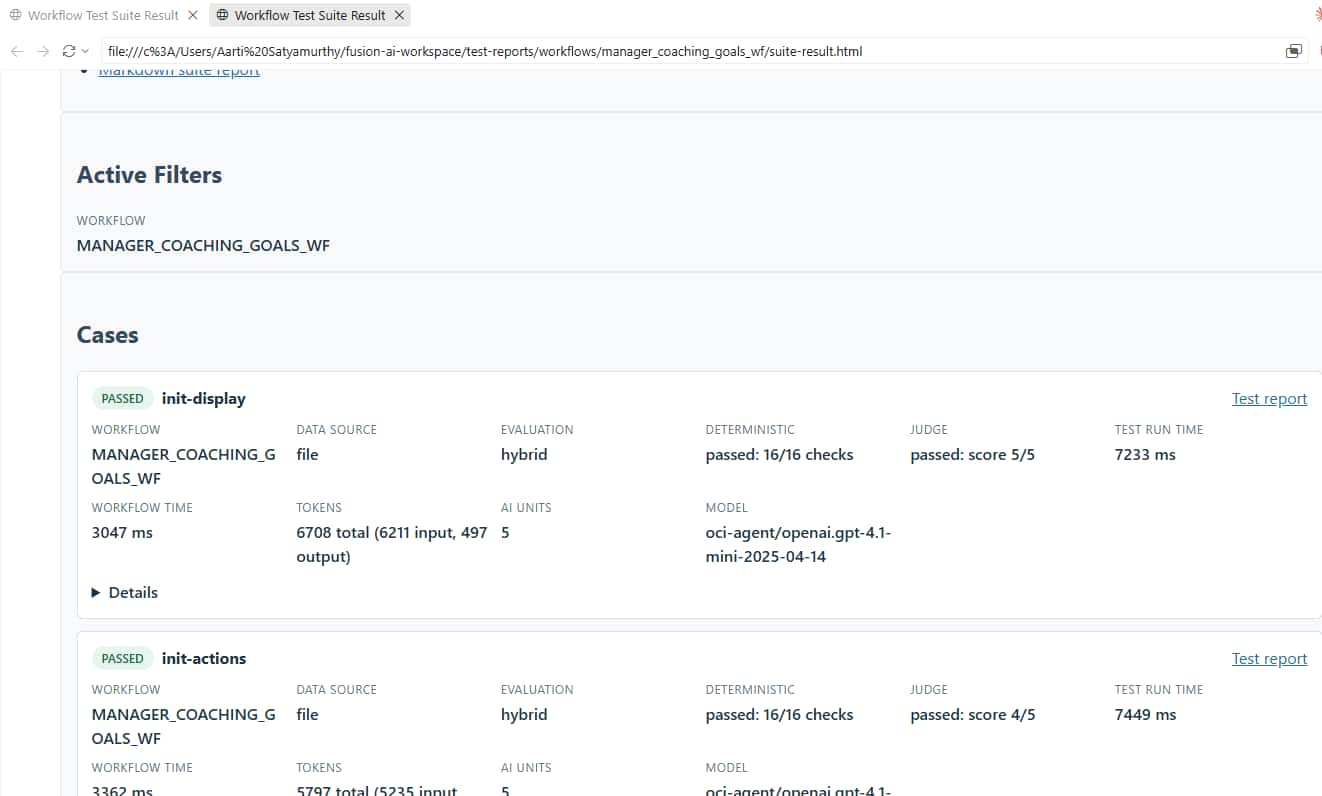Click the PASSED badge on init-display
Image resolution: width=1322 pixels, height=796 pixels.
pyautogui.click(x=123, y=398)
